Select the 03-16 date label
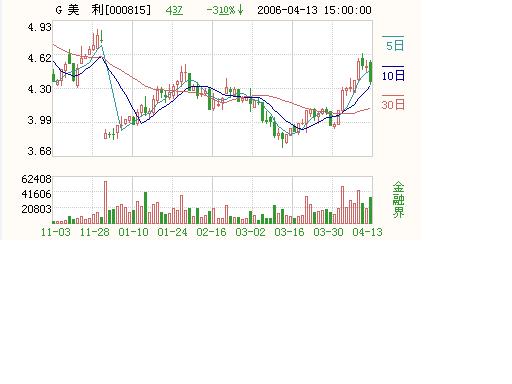This screenshot has height=384, width=512. pyautogui.click(x=289, y=232)
